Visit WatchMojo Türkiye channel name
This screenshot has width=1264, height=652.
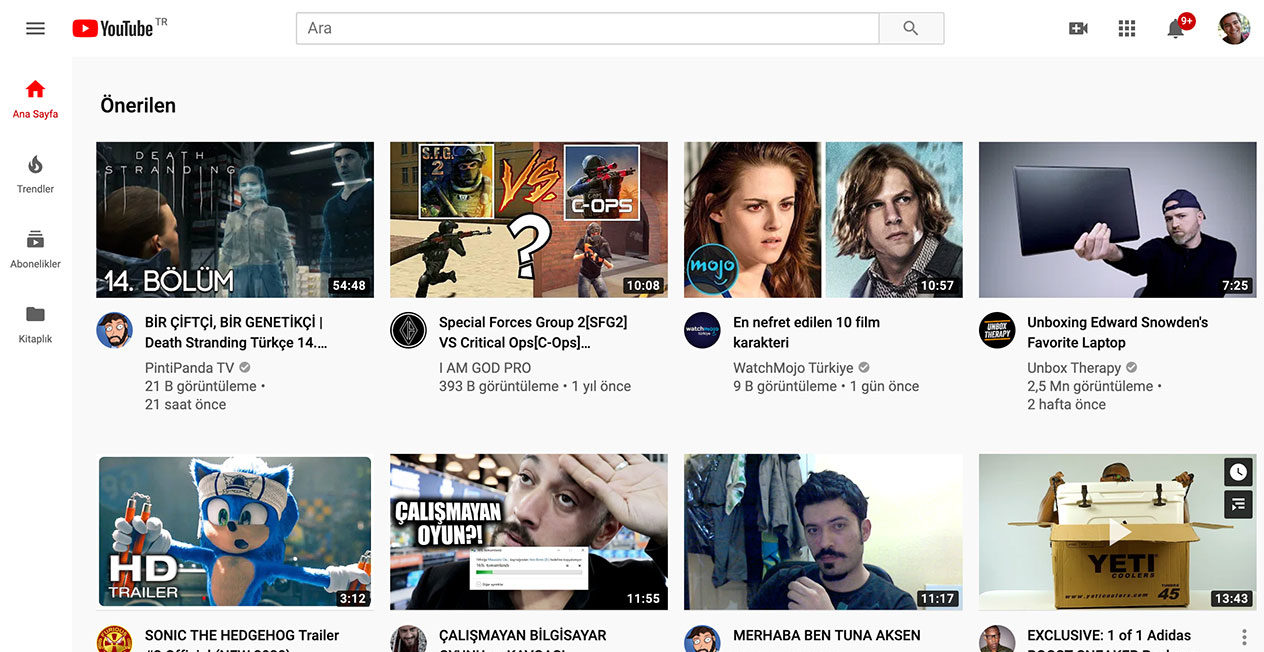coord(793,367)
